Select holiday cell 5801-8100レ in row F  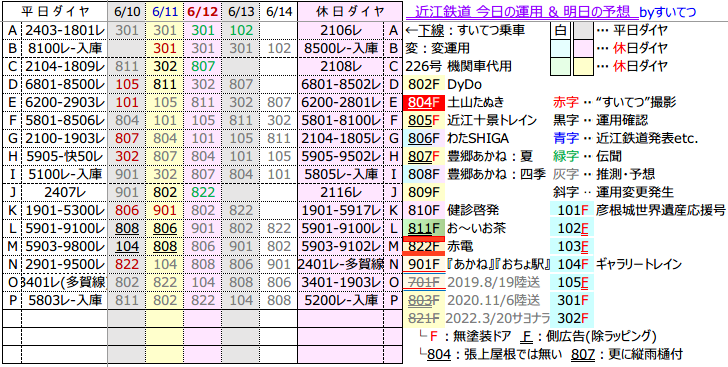[x=342, y=121]
